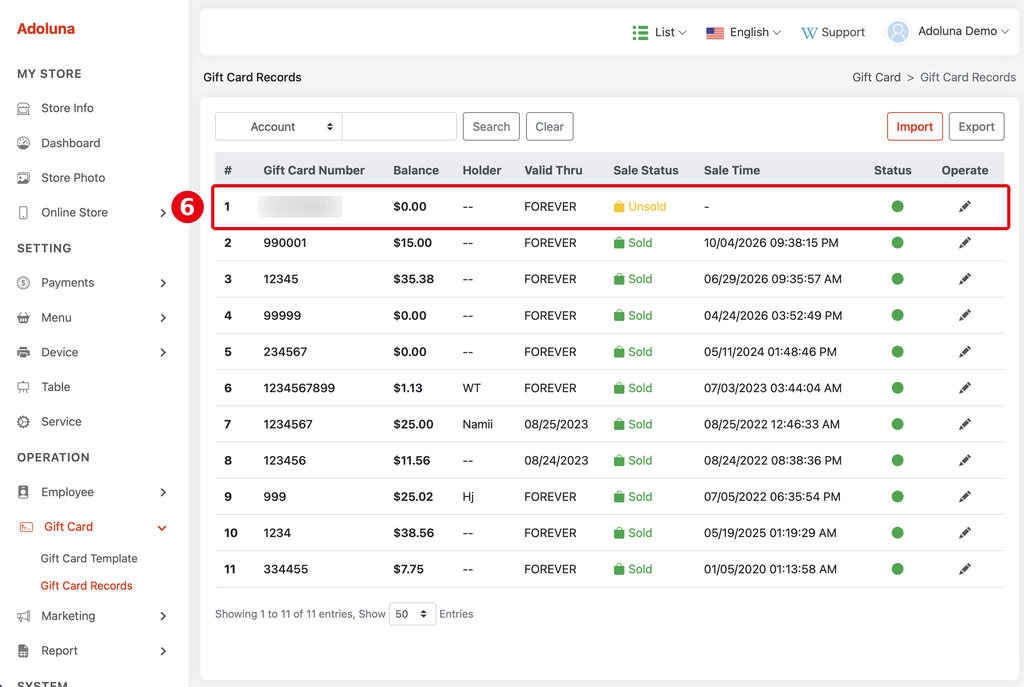Click the Service gear icon

[x=24, y=422]
